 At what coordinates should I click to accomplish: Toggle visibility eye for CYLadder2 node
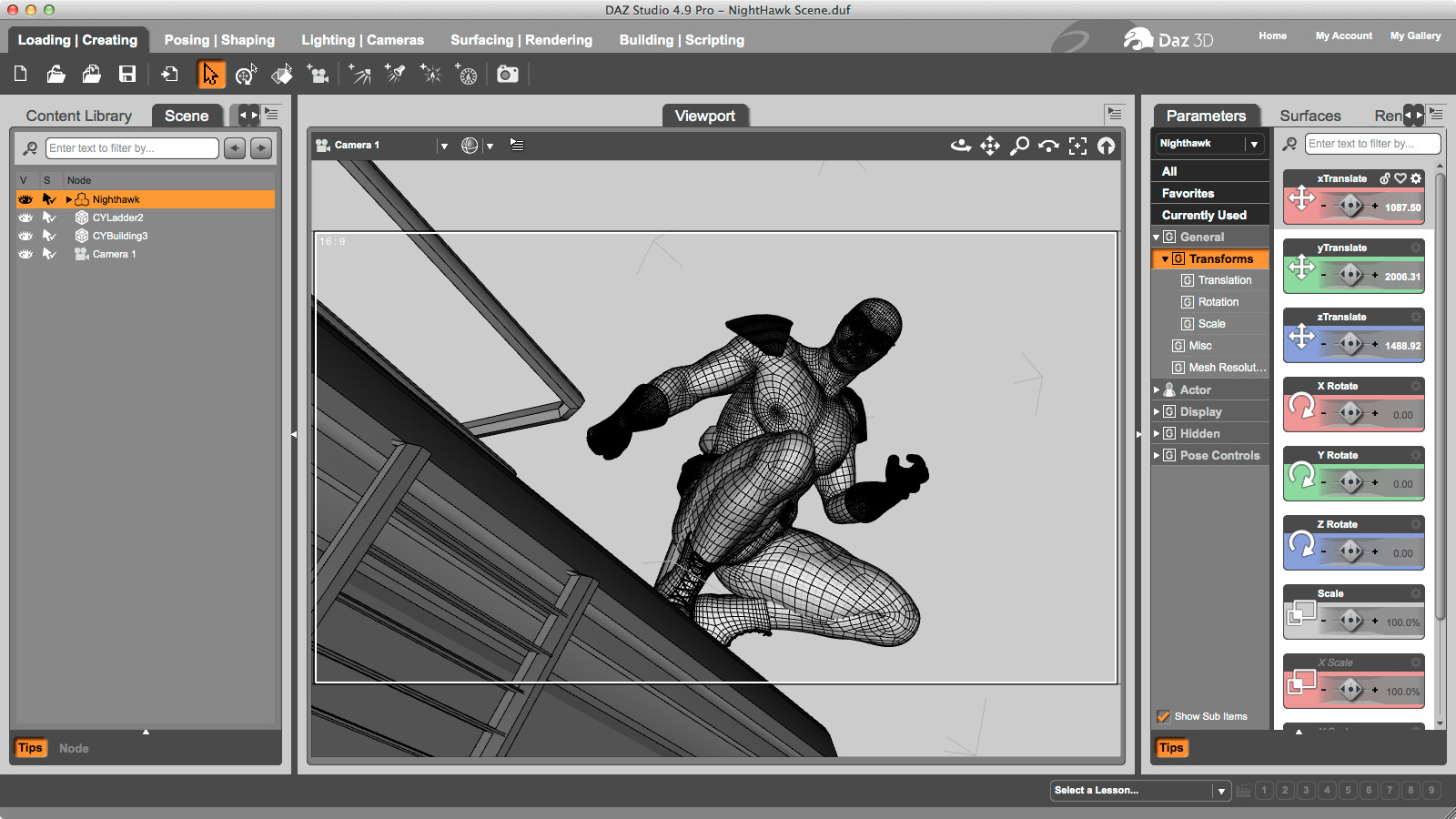point(25,217)
